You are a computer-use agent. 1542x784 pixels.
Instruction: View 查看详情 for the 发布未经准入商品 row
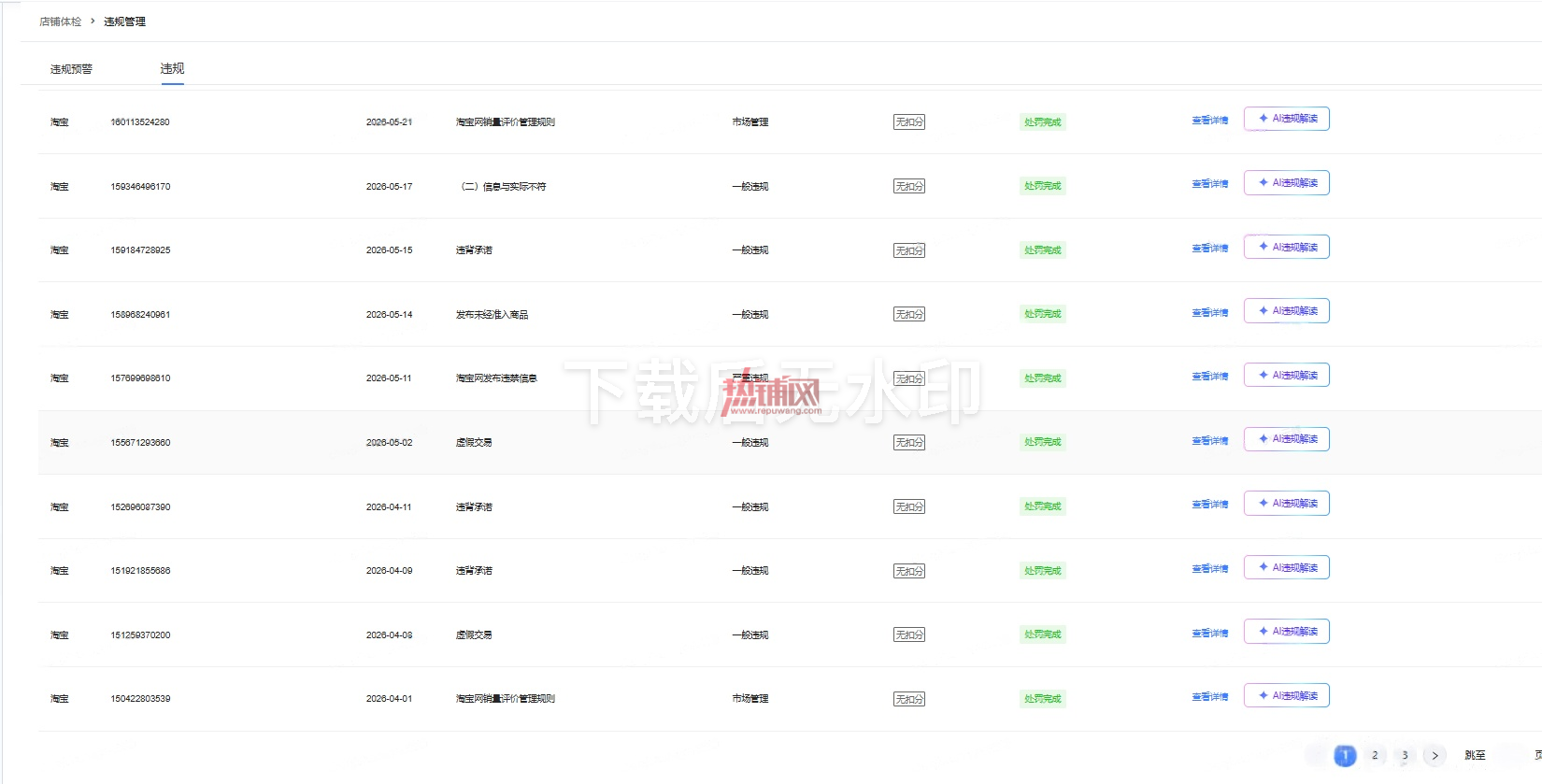1209,313
